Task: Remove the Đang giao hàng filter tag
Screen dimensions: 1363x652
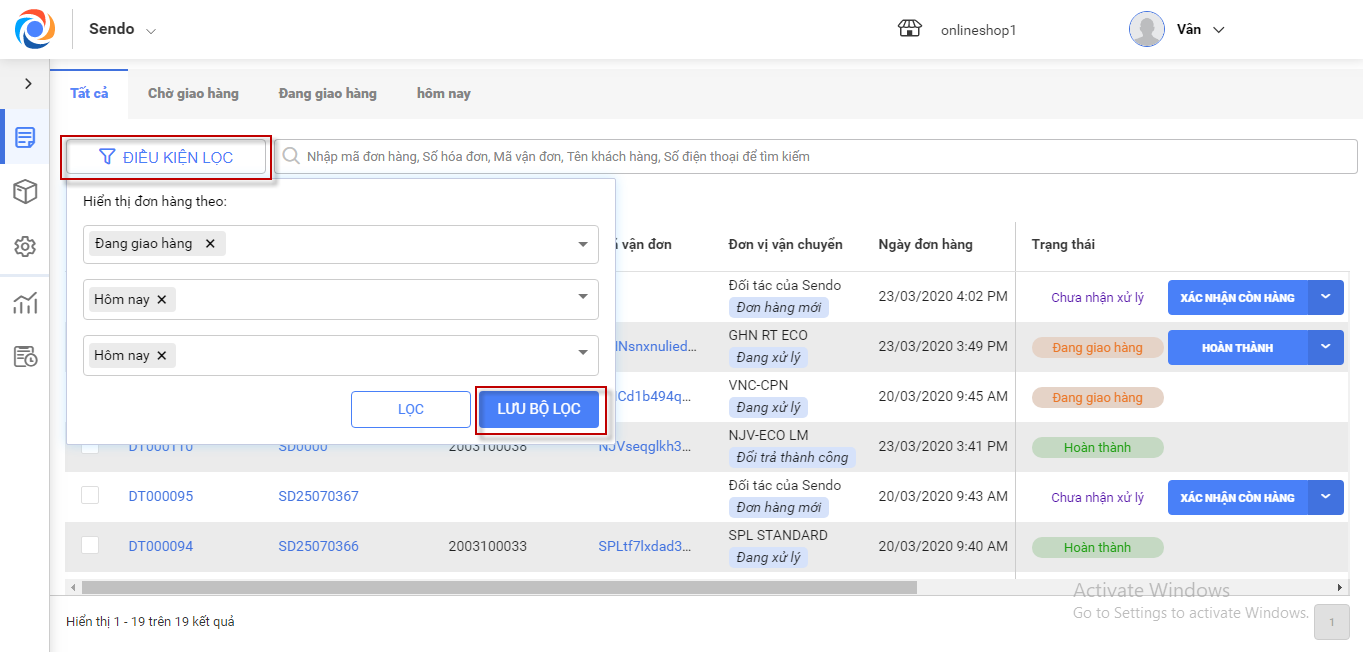Action: (x=210, y=243)
